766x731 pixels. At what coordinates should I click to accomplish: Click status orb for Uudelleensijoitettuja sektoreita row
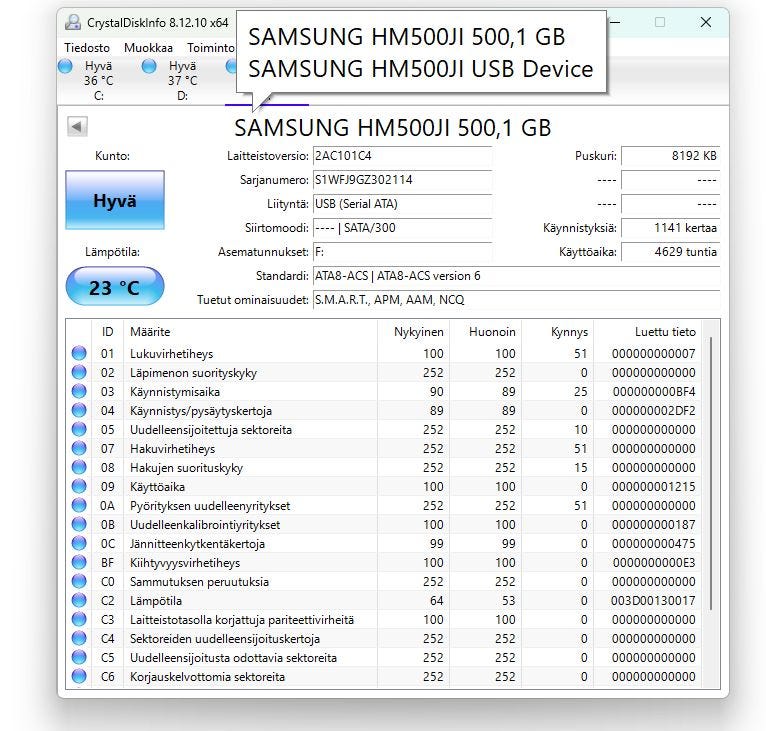(x=79, y=430)
